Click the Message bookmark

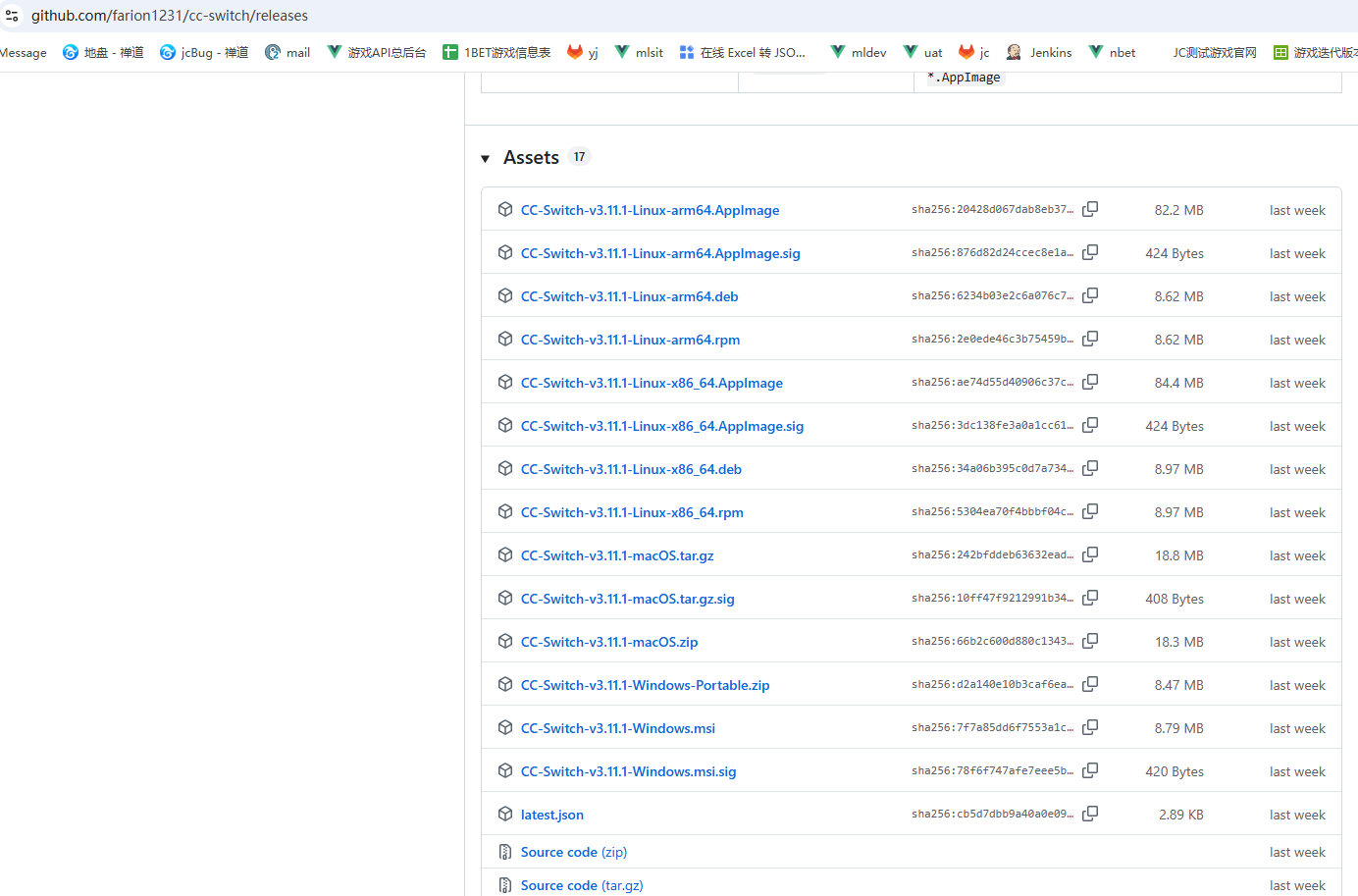coord(24,52)
